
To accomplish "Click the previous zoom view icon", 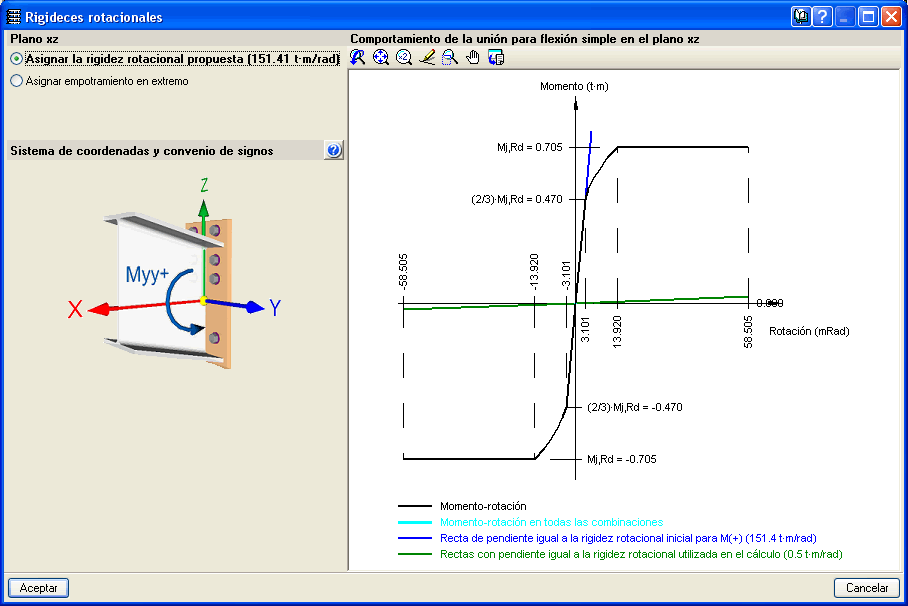I will click(358, 57).
